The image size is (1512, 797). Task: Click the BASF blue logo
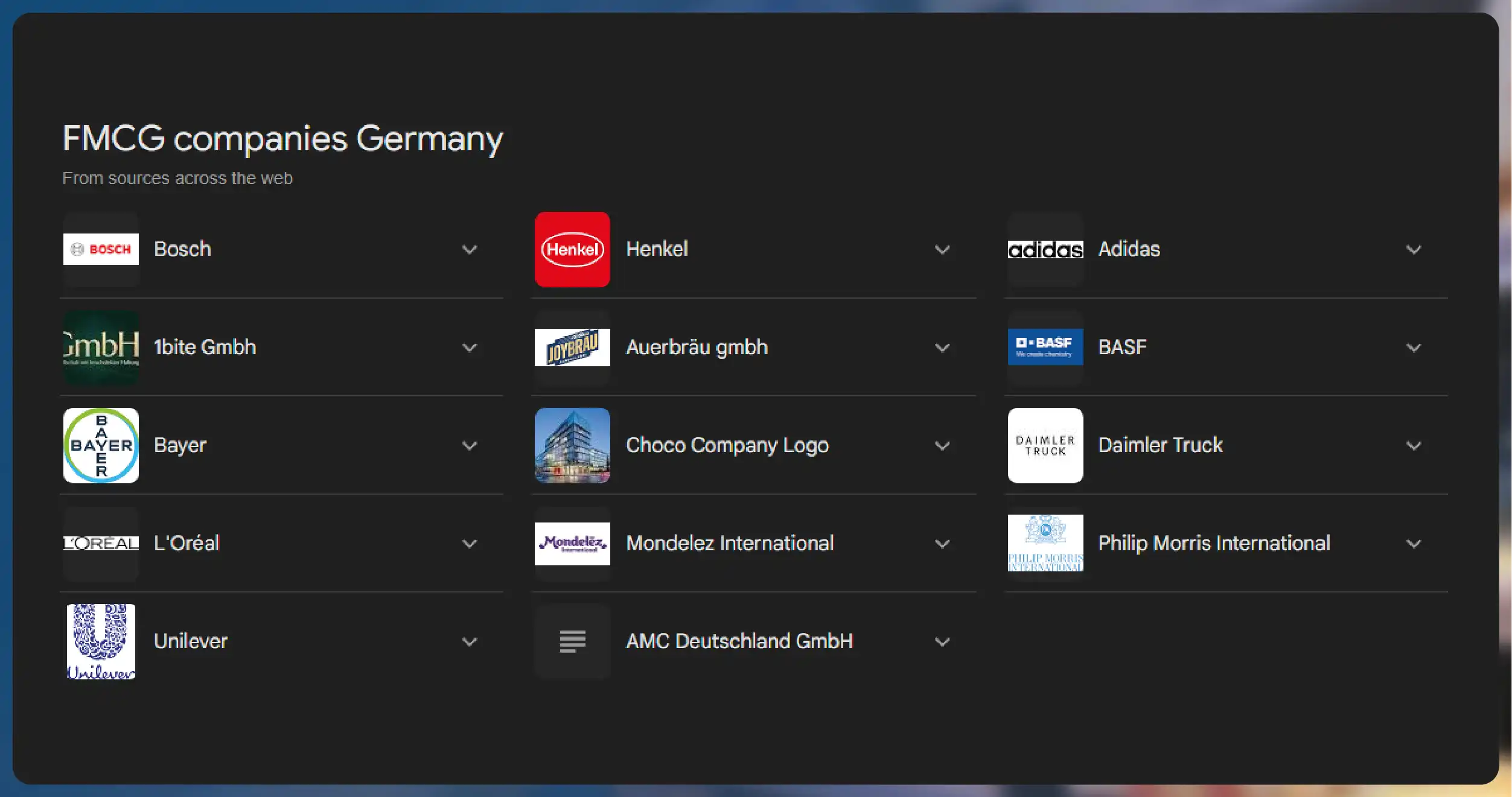1045,347
